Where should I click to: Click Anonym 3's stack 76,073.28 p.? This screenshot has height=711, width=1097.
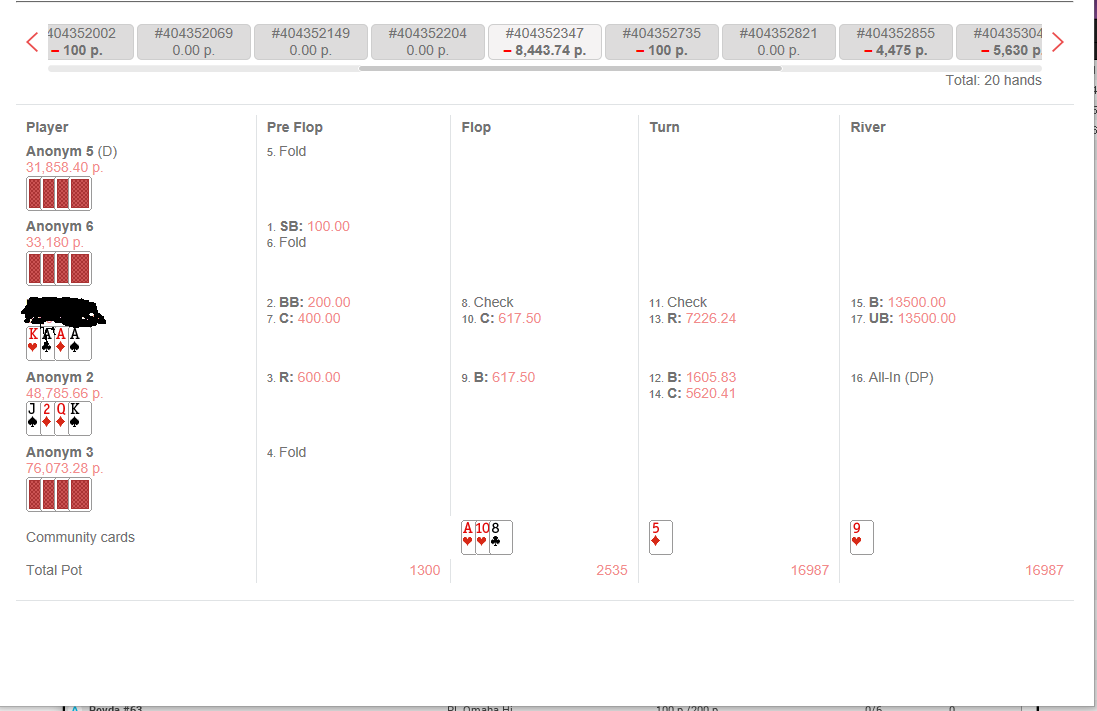pyautogui.click(x=64, y=468)
